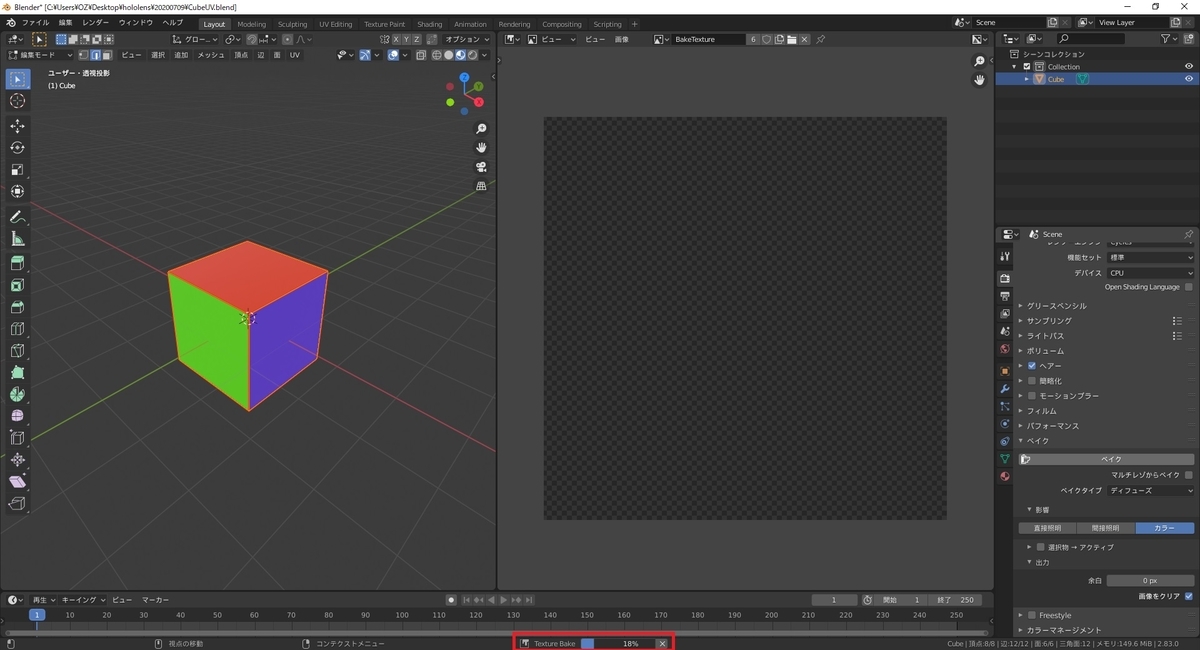Select the 直接照明 influence button
This screenshot has width=1200, height=650.
click(x=1047, y=528)
